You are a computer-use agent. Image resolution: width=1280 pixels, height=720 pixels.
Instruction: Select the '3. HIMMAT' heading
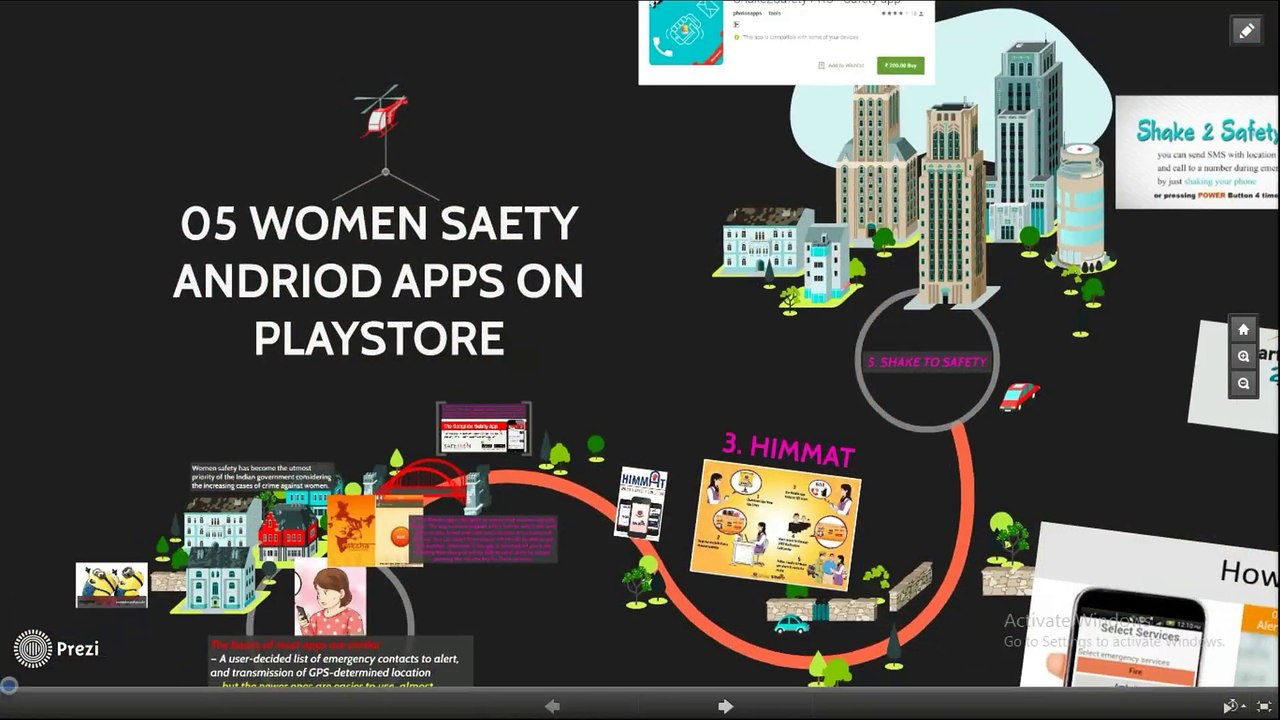click(789, 449)
